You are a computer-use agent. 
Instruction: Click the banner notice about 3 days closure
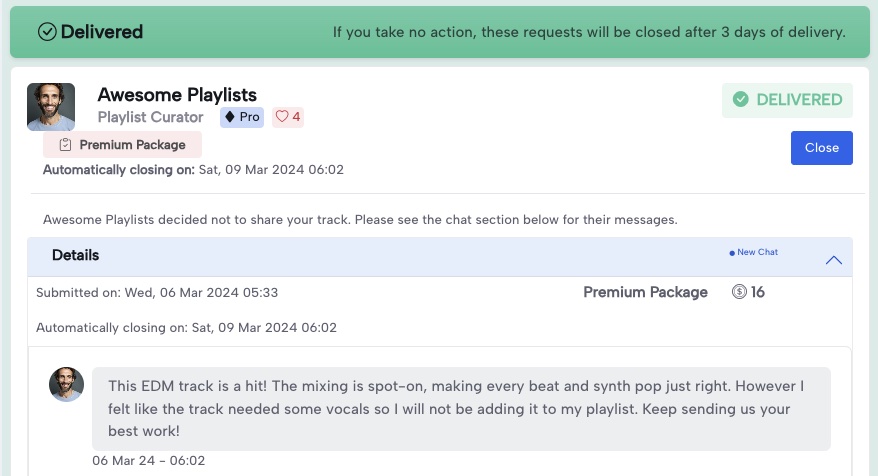(x=589, y=32)
